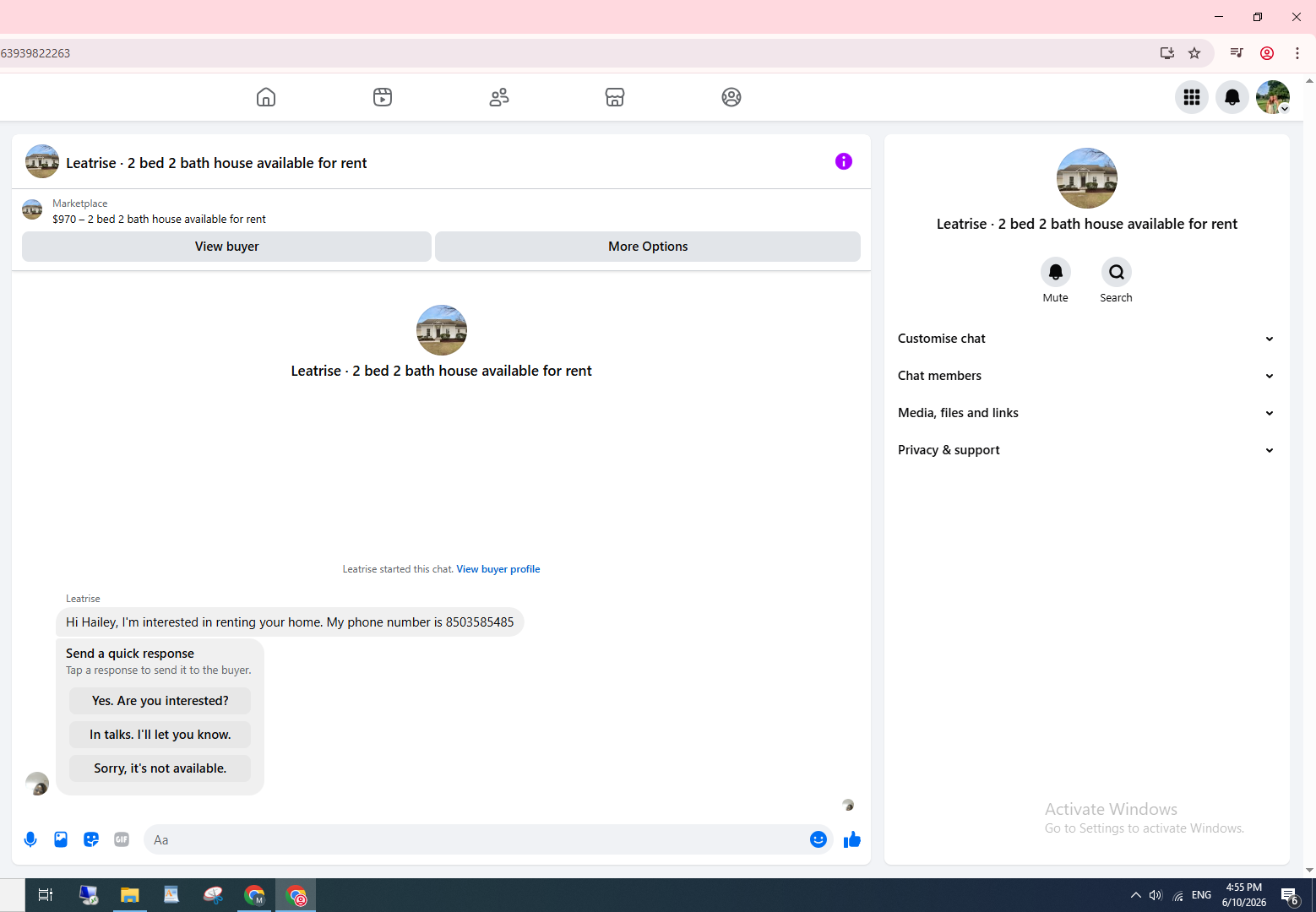Click the browser address bar URL
1316x912 pixels.
point(35,53)
